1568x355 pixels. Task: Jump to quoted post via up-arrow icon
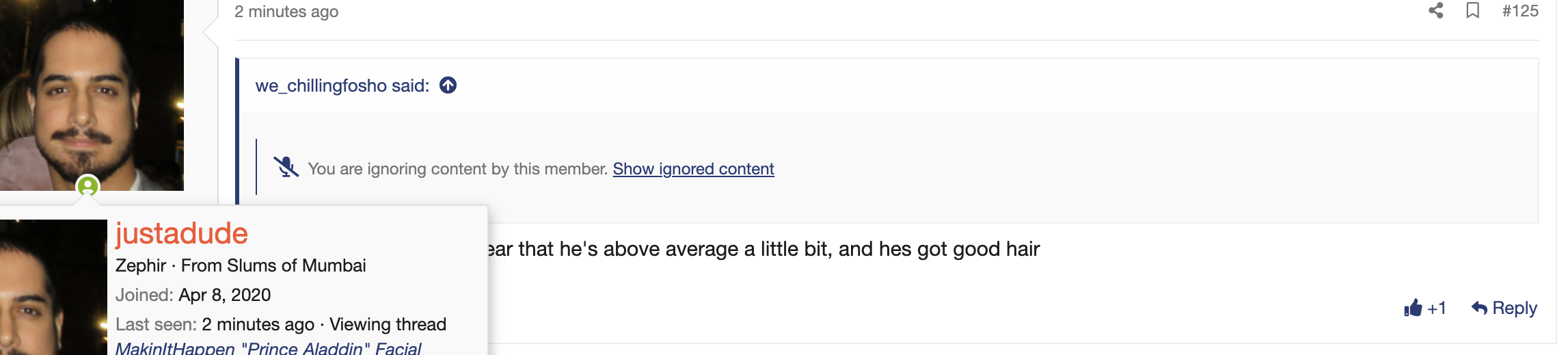pyautogui.click(x=448, y=85)
